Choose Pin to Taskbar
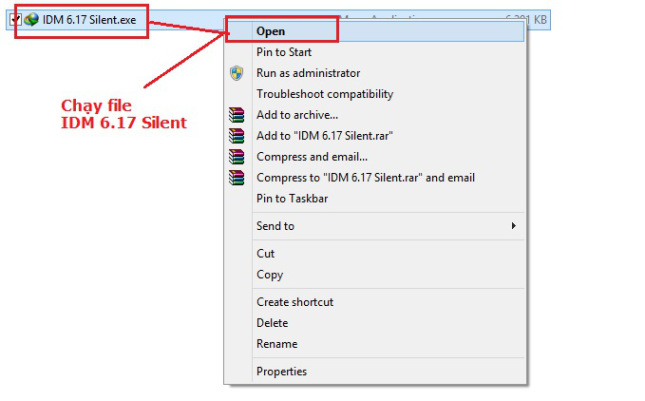Screen dimensions: 645x401 (x=292, y=199)
